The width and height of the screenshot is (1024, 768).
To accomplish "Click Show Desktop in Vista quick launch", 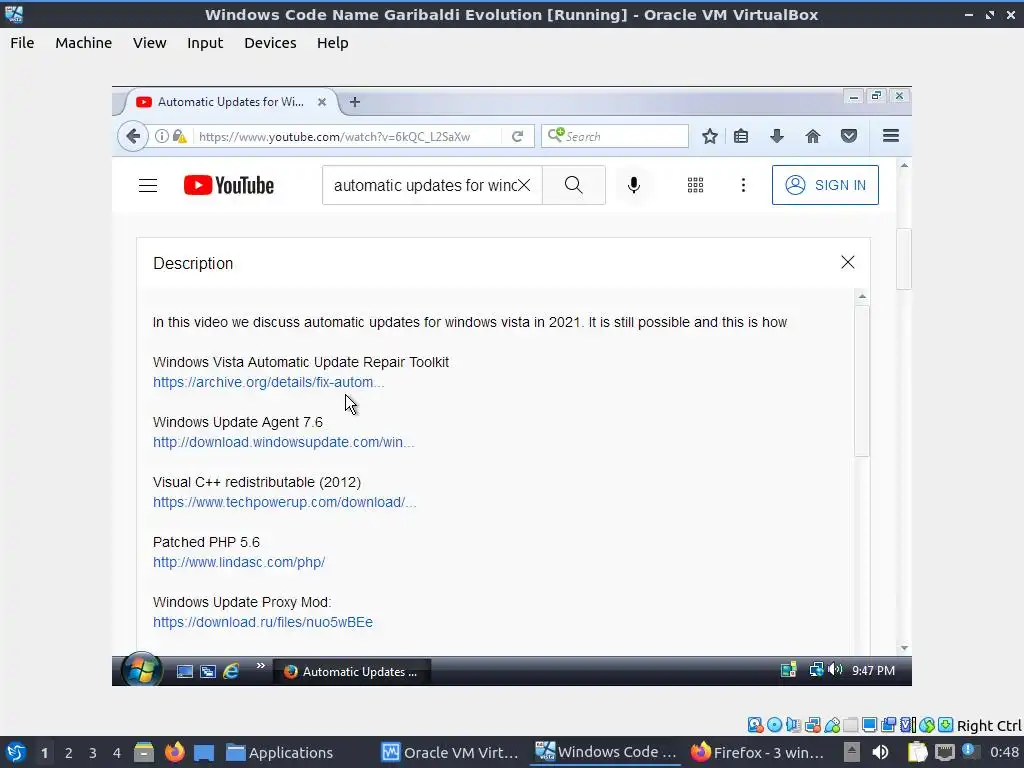I will click(185, 671).
